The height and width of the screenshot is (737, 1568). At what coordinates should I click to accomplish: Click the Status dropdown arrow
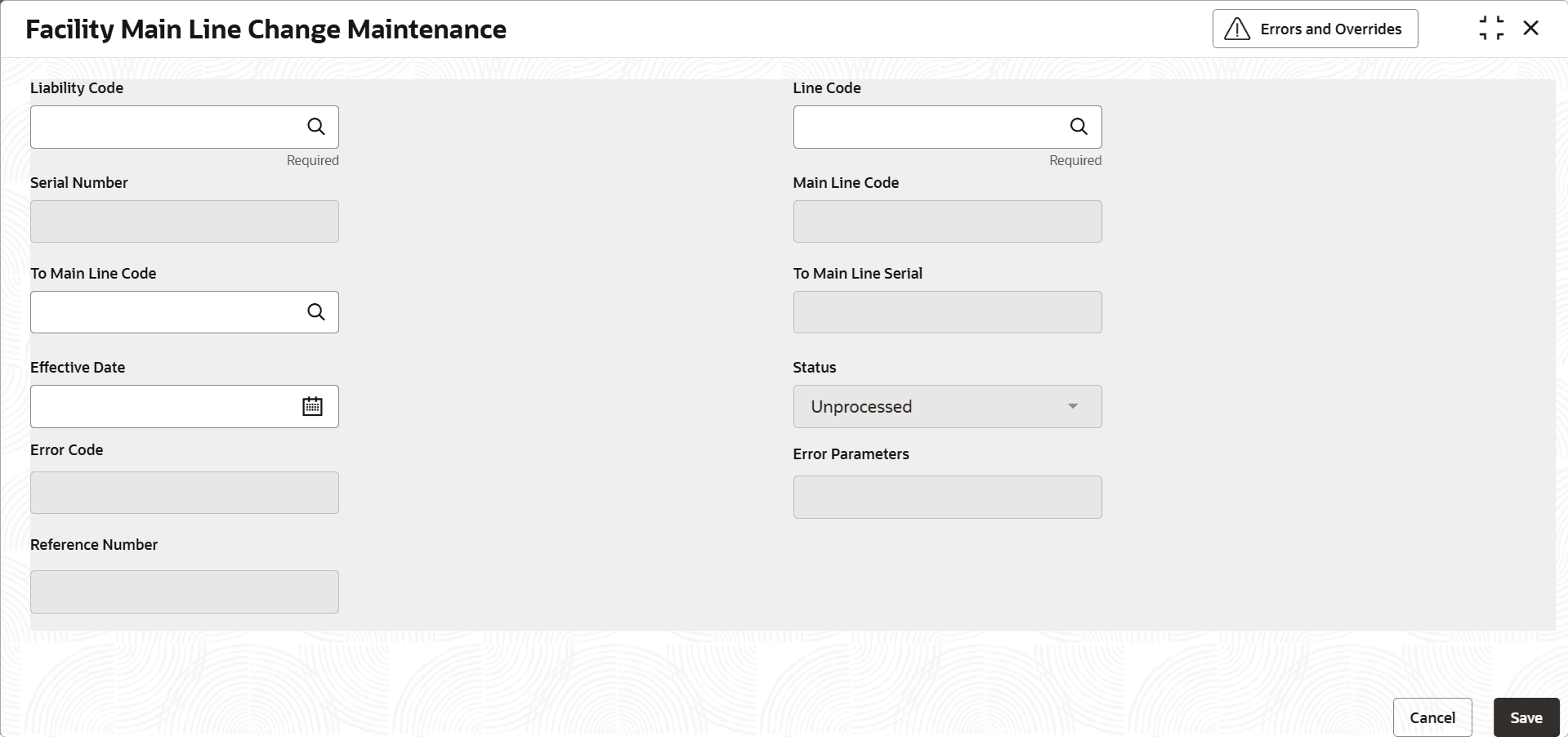point(1073,407)
